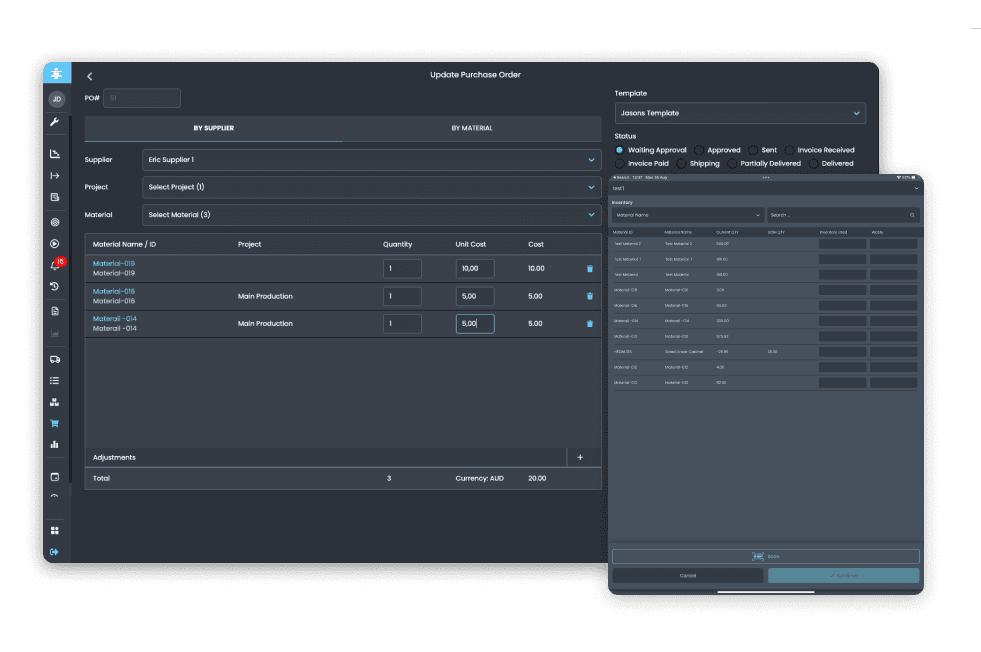Screen dimensions: 981x652
Task: Click Cancel on the inventory panel
Action: 687,575
